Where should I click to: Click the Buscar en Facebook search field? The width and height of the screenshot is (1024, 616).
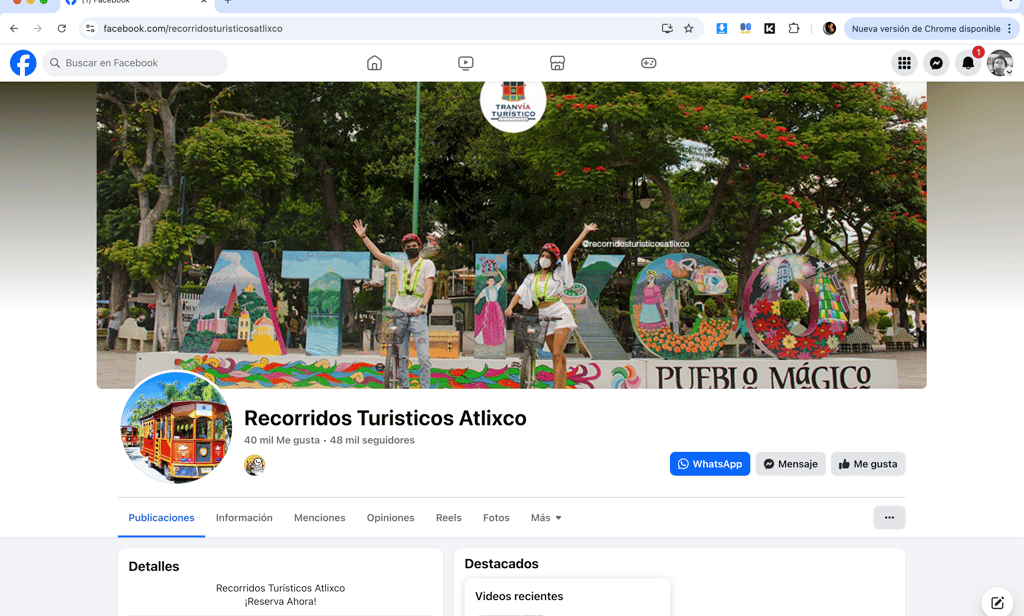[x=135, y=63]
